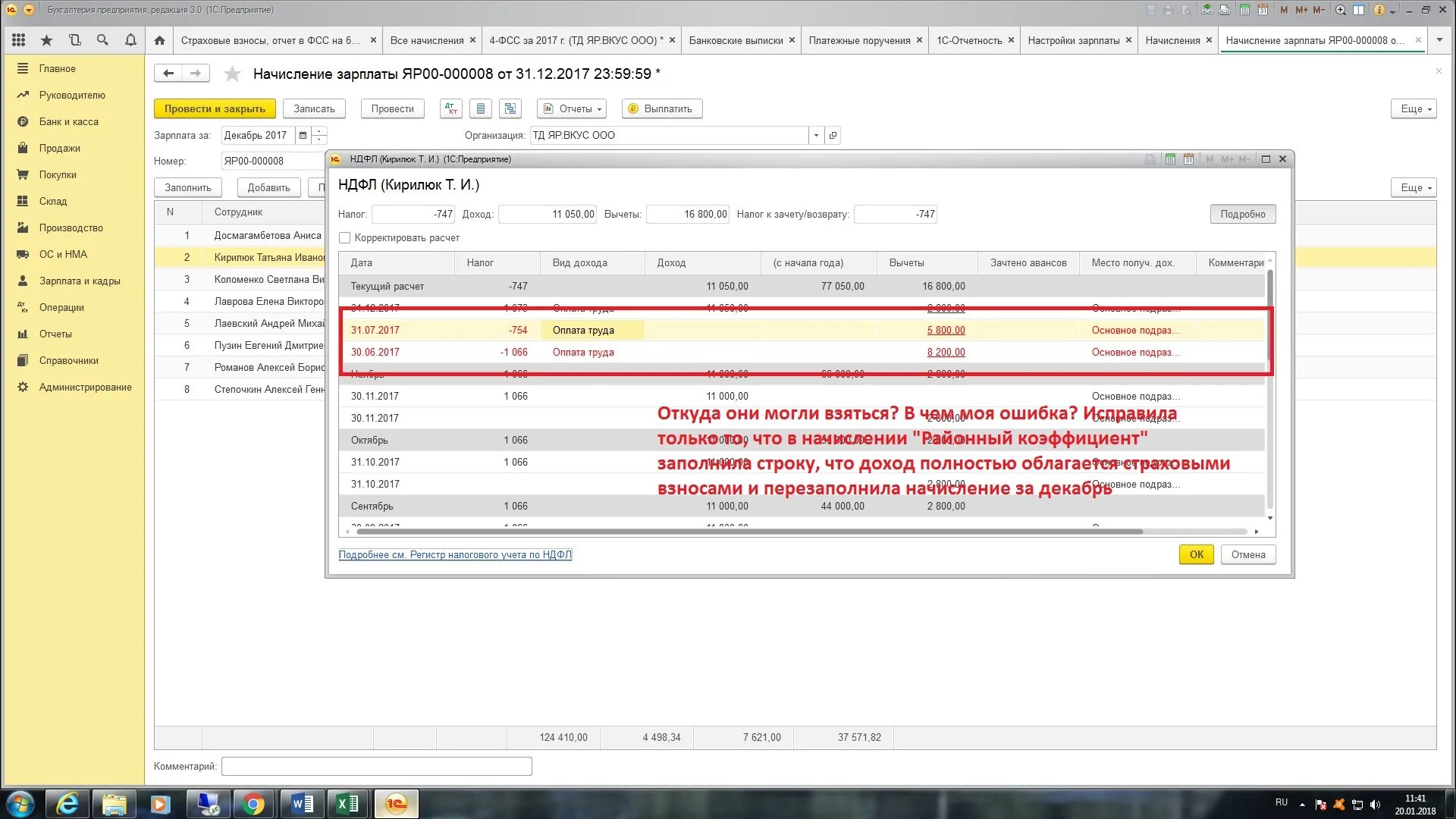Launch Google Chrome from the taskbar
The image size is (1456, 819).
pos(254,804)
